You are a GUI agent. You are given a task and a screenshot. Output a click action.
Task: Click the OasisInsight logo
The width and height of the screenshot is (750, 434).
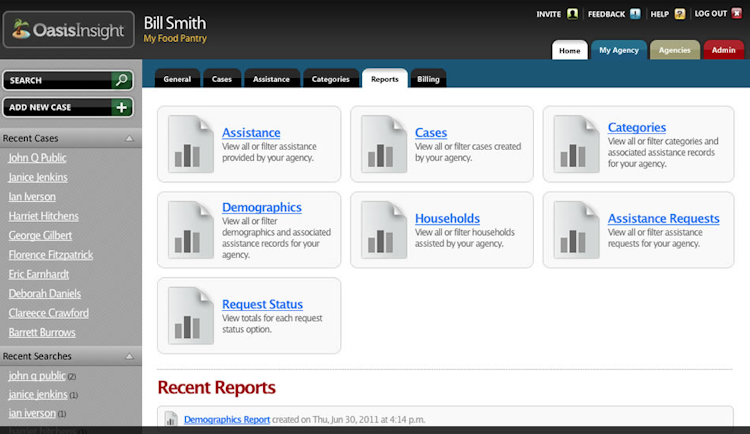(x=68, y=30)
